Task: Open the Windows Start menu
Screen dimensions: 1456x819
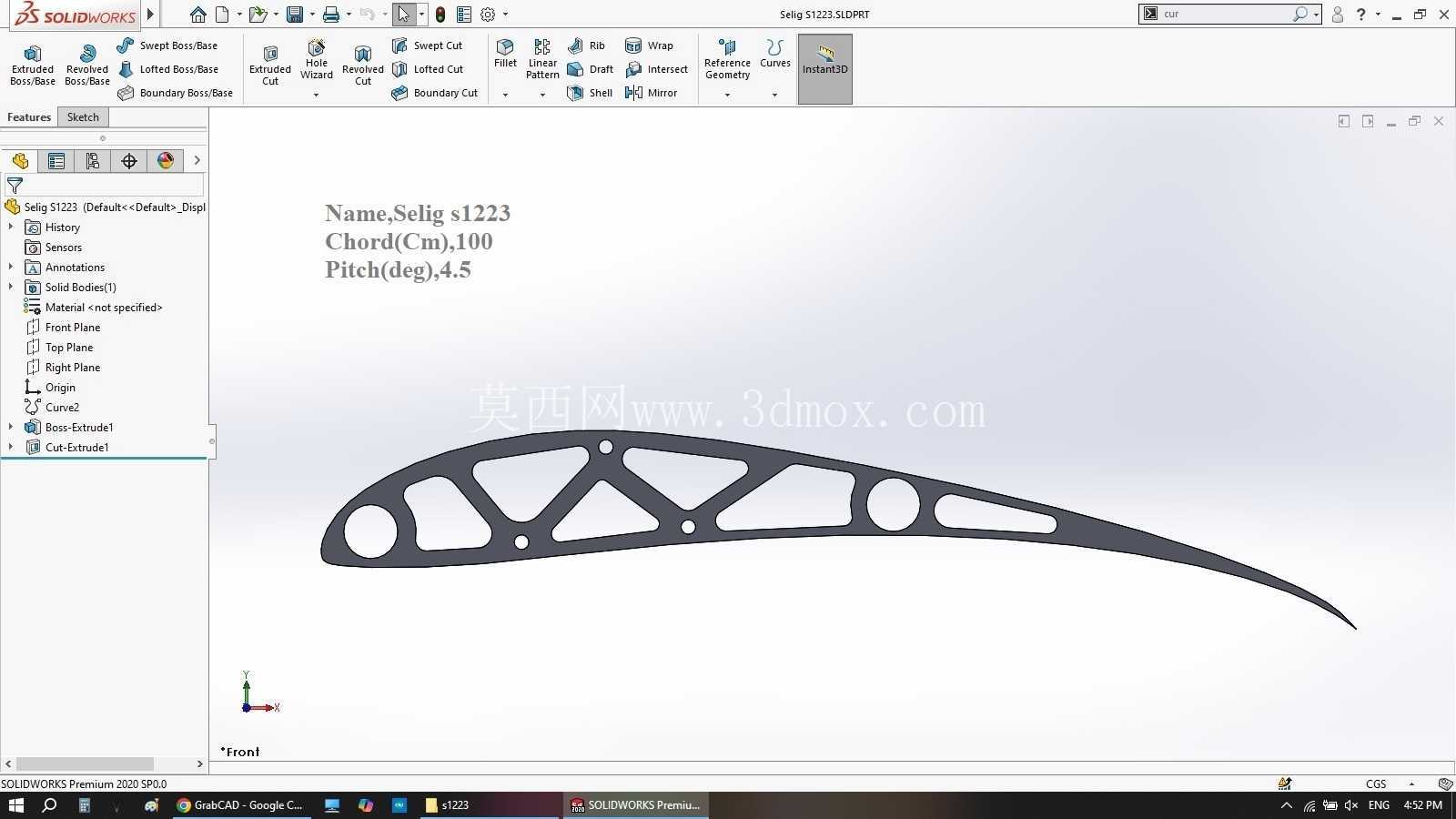Action: [15, 805]
